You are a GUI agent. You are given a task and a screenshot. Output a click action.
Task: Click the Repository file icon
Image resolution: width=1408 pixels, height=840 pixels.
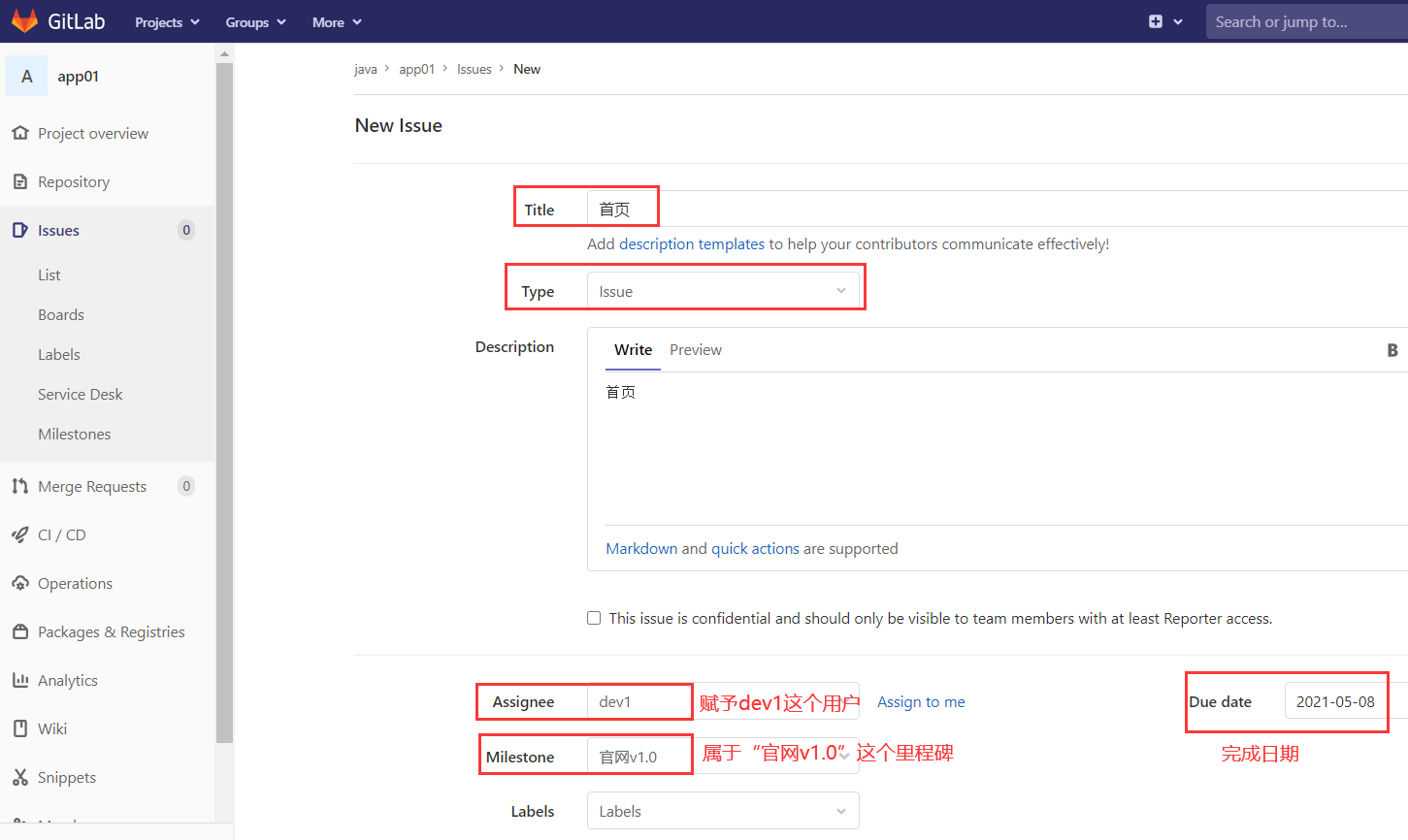(x=20, y=181)
